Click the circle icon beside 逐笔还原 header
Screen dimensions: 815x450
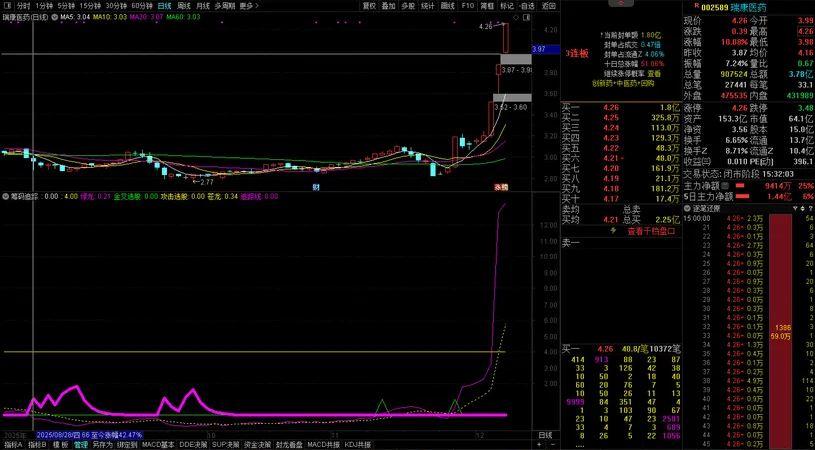[687, 207]
